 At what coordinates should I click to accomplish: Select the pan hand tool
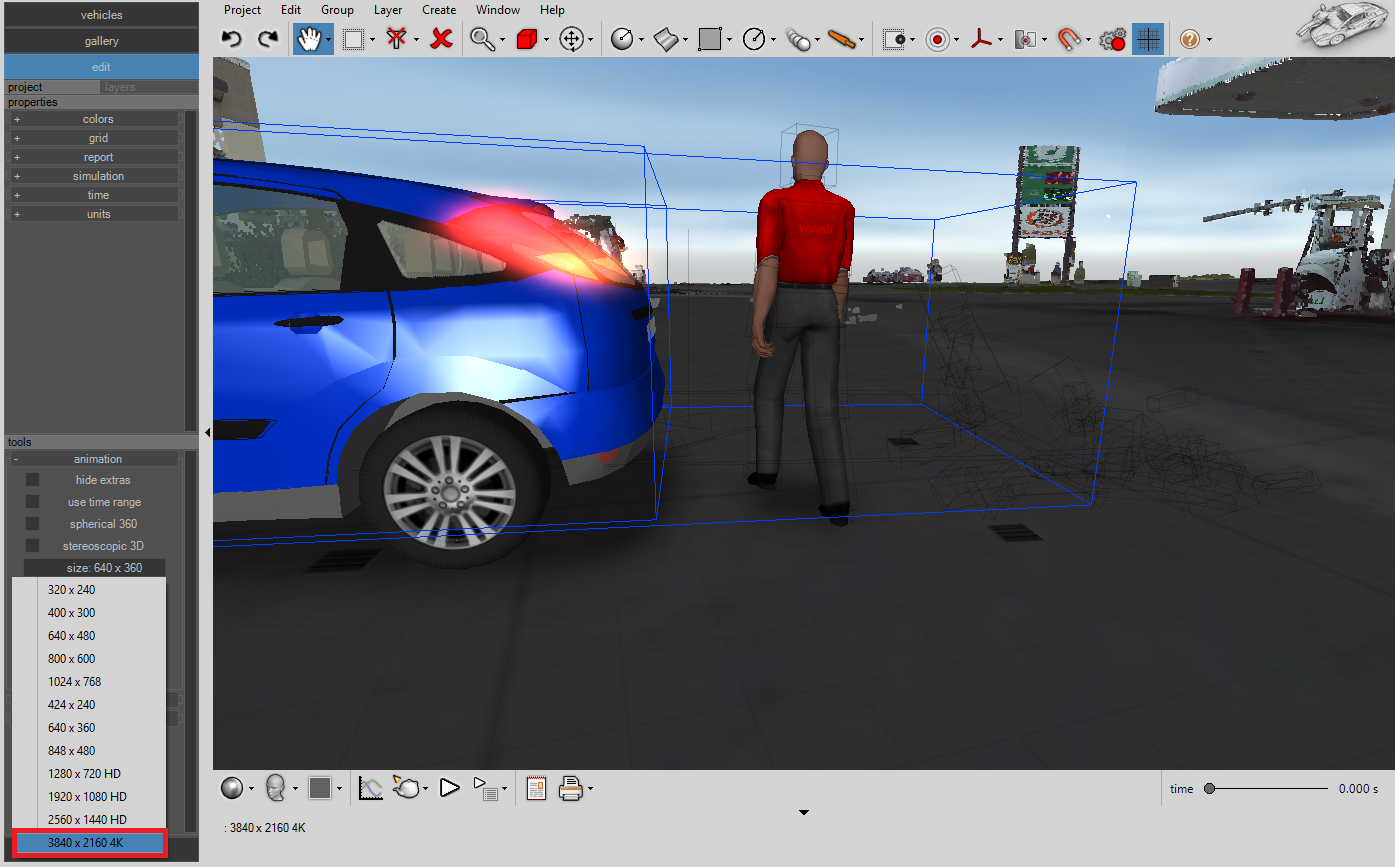310,39
